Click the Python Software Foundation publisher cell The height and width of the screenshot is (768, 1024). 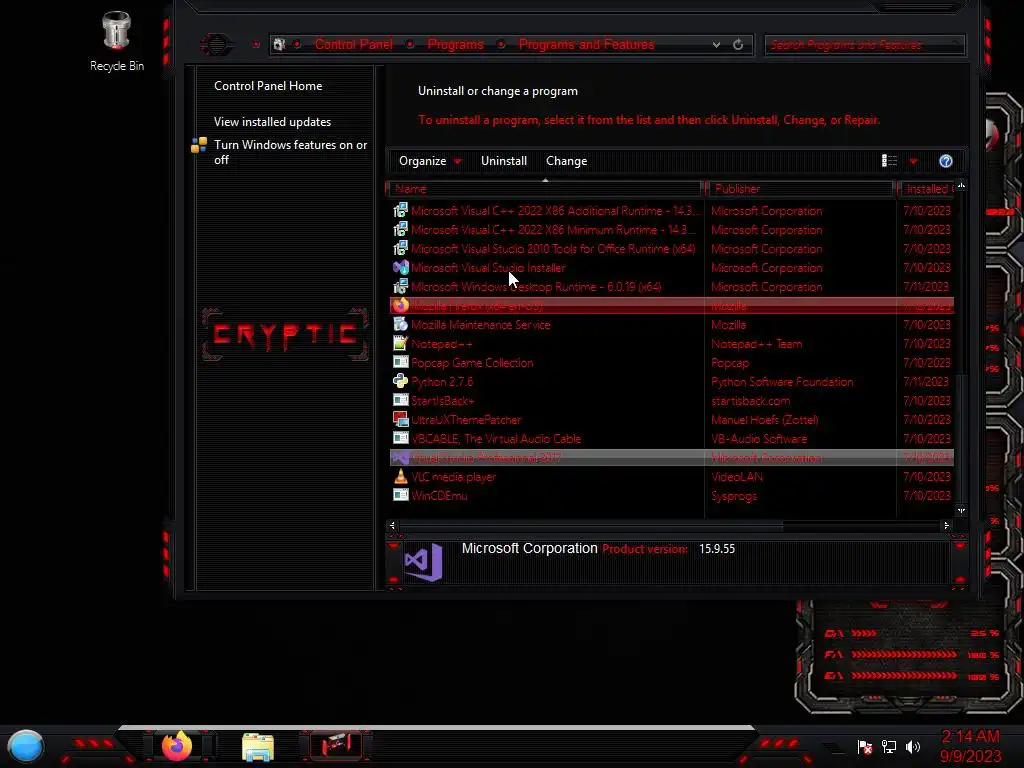782,381
